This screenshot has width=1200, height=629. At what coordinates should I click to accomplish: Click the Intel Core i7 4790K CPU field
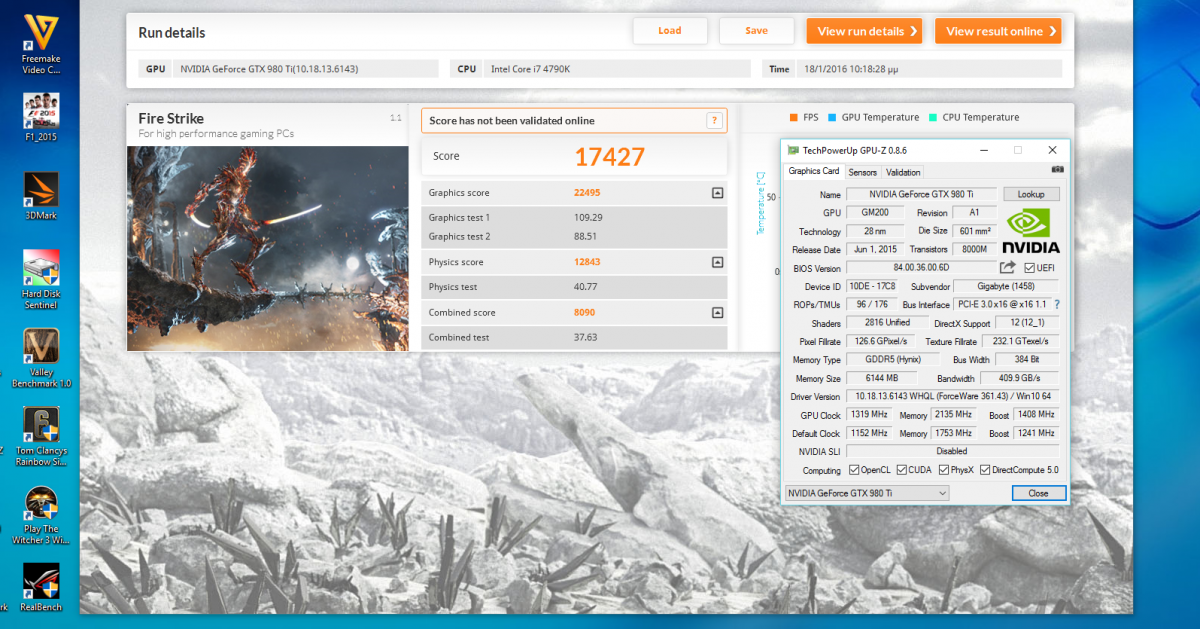click(617, 69)
